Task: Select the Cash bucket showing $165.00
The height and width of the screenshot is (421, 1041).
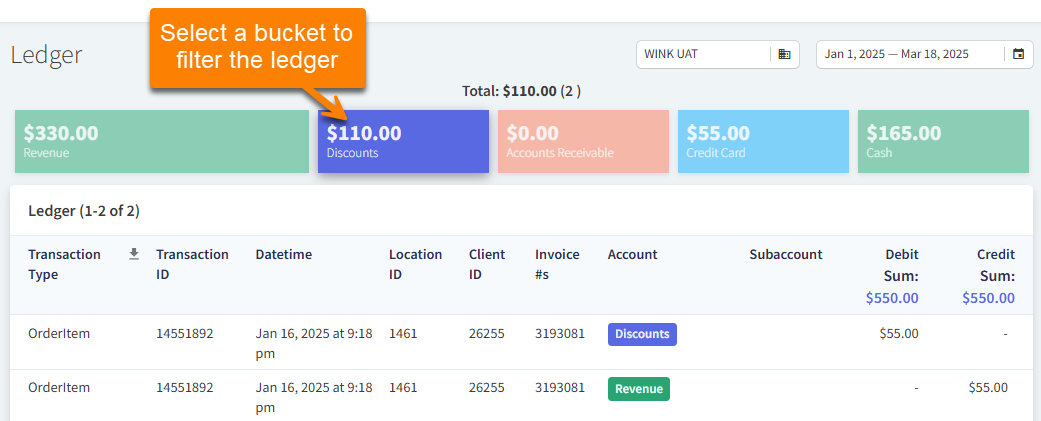Action: tap(943, 141)
